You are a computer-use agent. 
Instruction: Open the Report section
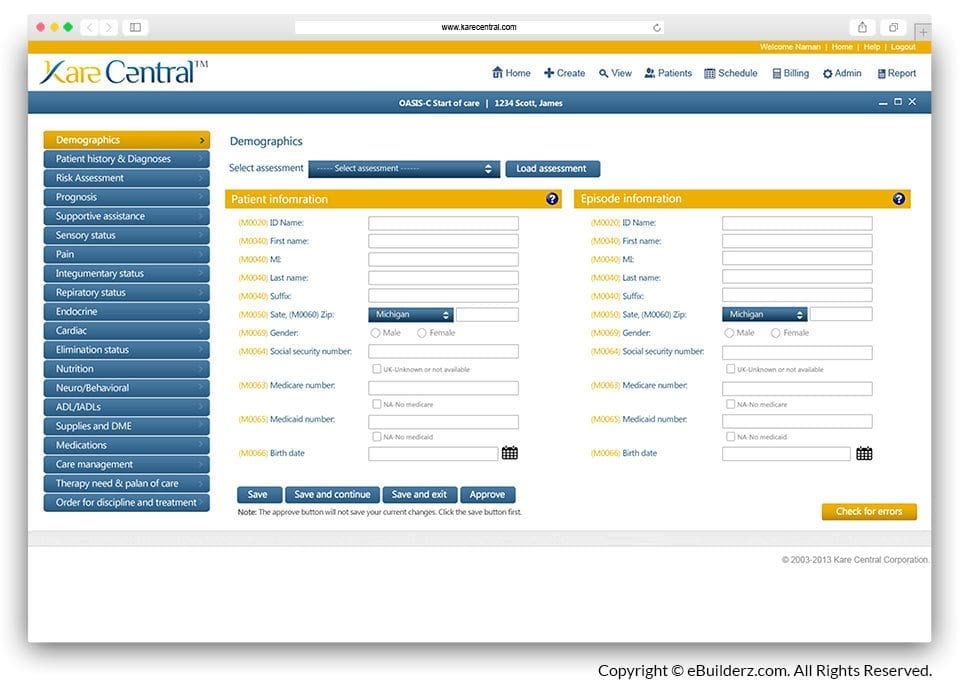tap(897, 73)
